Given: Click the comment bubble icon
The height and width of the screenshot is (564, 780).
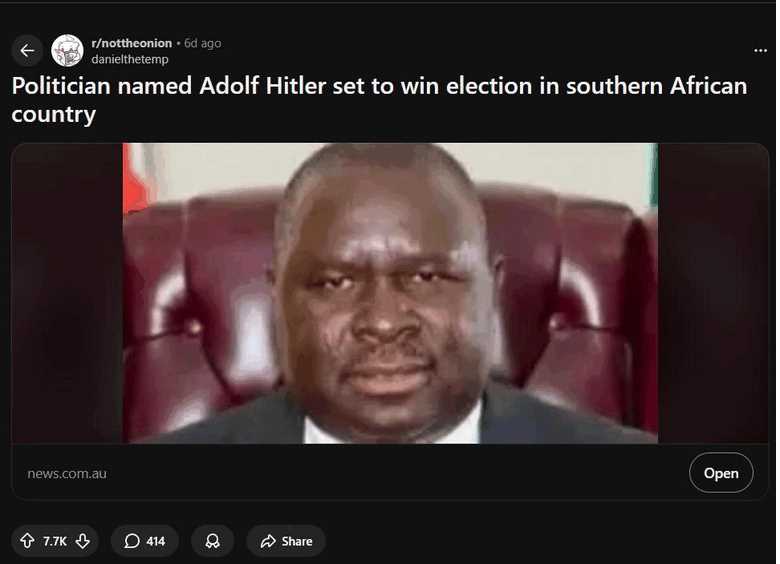Looking at the screenshot, I should (x=132, y=541).
